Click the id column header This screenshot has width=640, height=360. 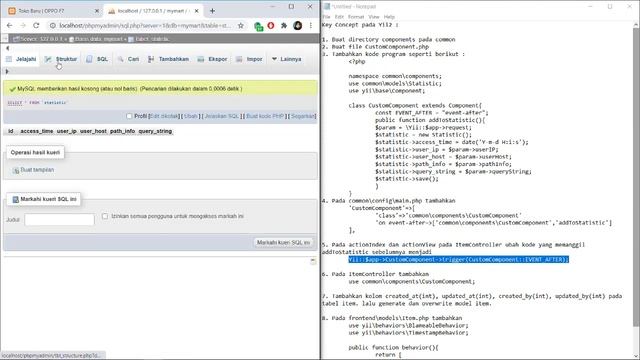click(x=11, y=131)
